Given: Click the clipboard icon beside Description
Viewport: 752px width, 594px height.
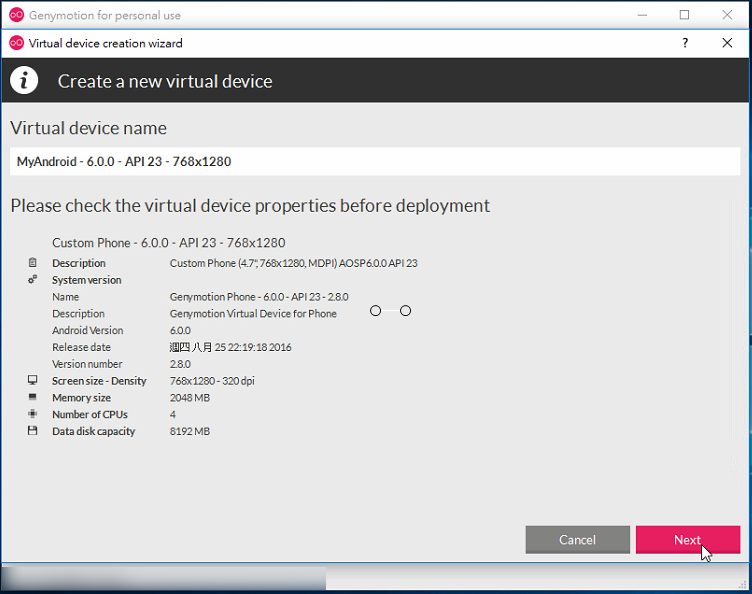Looking at the screenshot, I should 32,262.
